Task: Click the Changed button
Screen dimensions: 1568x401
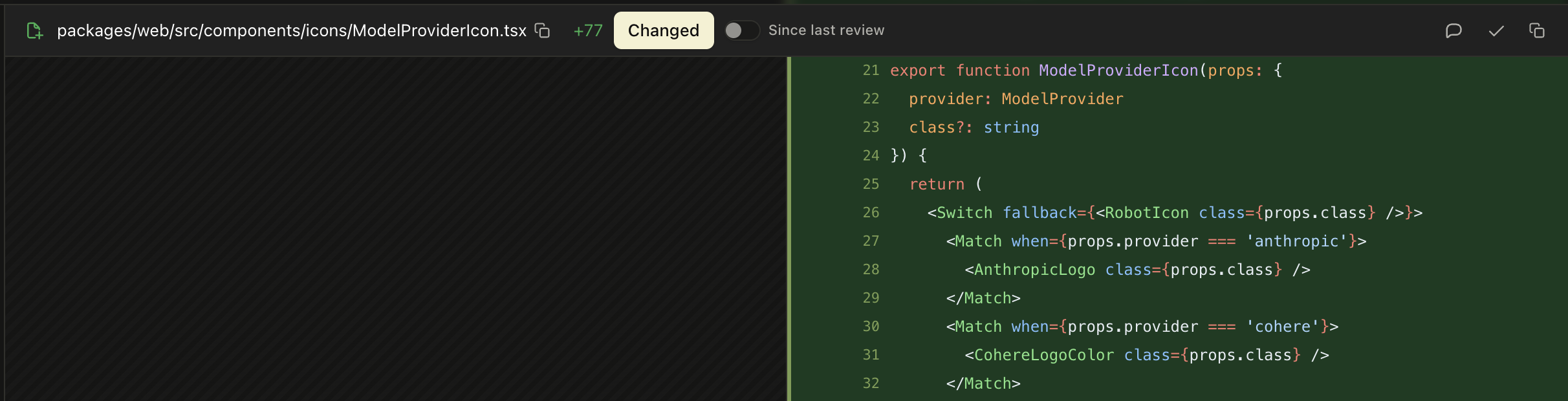Action: [664, 30]
